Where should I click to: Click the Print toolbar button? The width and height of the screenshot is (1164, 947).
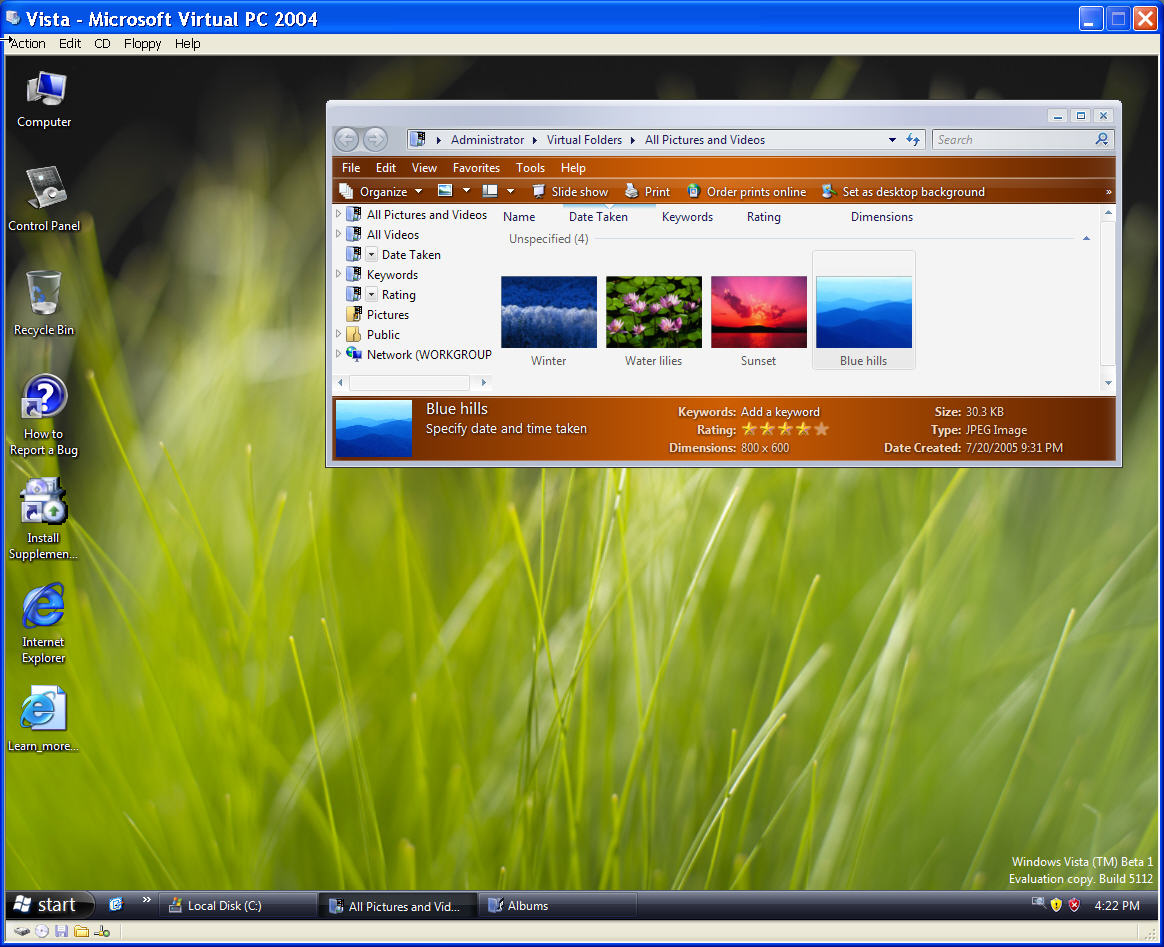pyautogui.click(x=647, y=191)
